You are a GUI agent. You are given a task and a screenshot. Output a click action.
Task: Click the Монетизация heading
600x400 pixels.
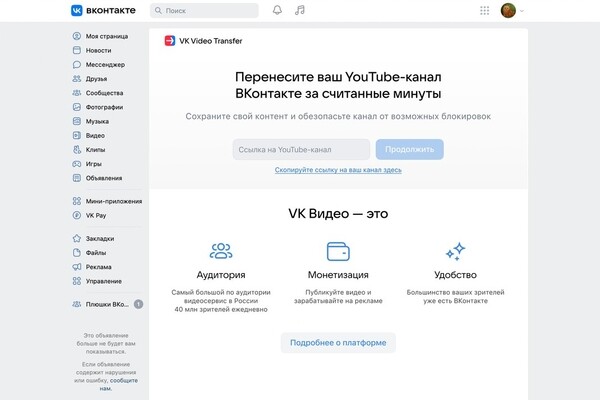[338, 274]
